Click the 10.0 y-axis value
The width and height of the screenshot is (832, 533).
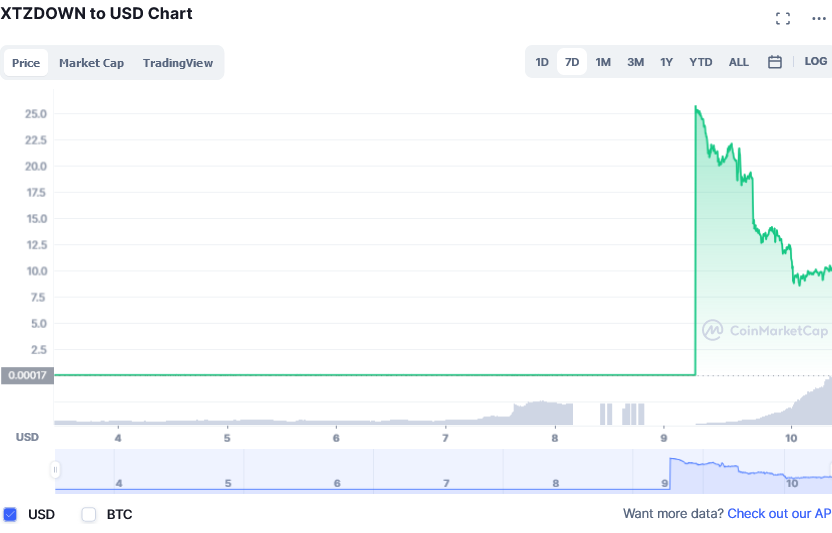[36, 271]
